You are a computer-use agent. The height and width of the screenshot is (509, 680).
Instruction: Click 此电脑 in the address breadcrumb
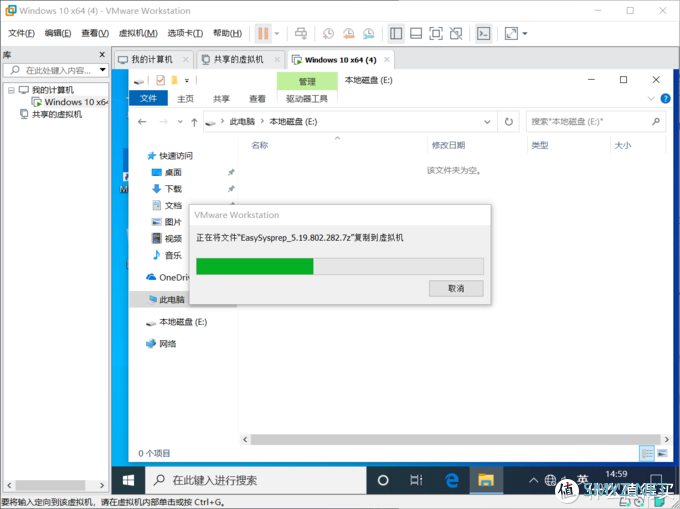[x=242, y=122]
